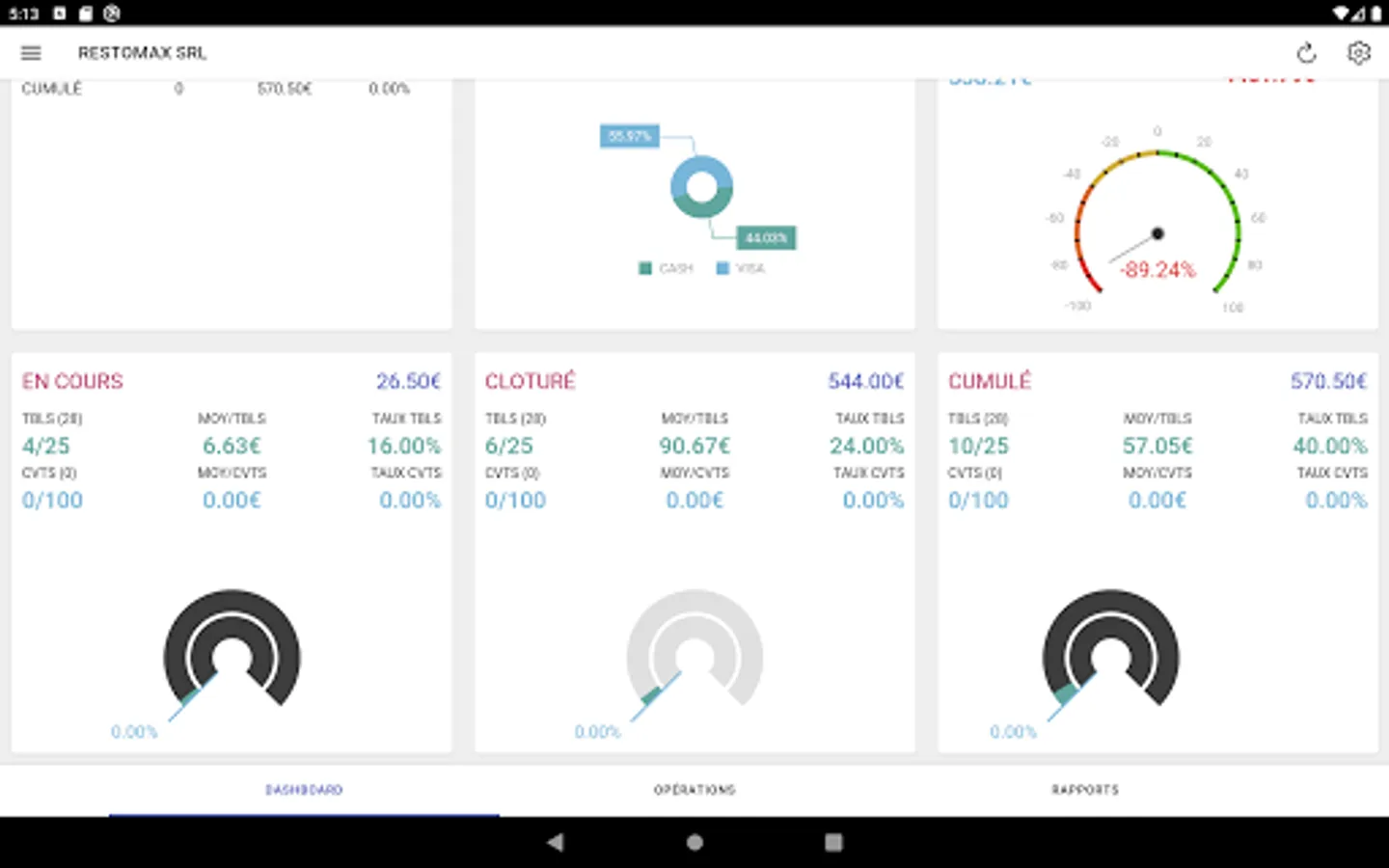Click the 16.00% table rate
Viewport: 1389px width, 868px height.
(404, 446)
